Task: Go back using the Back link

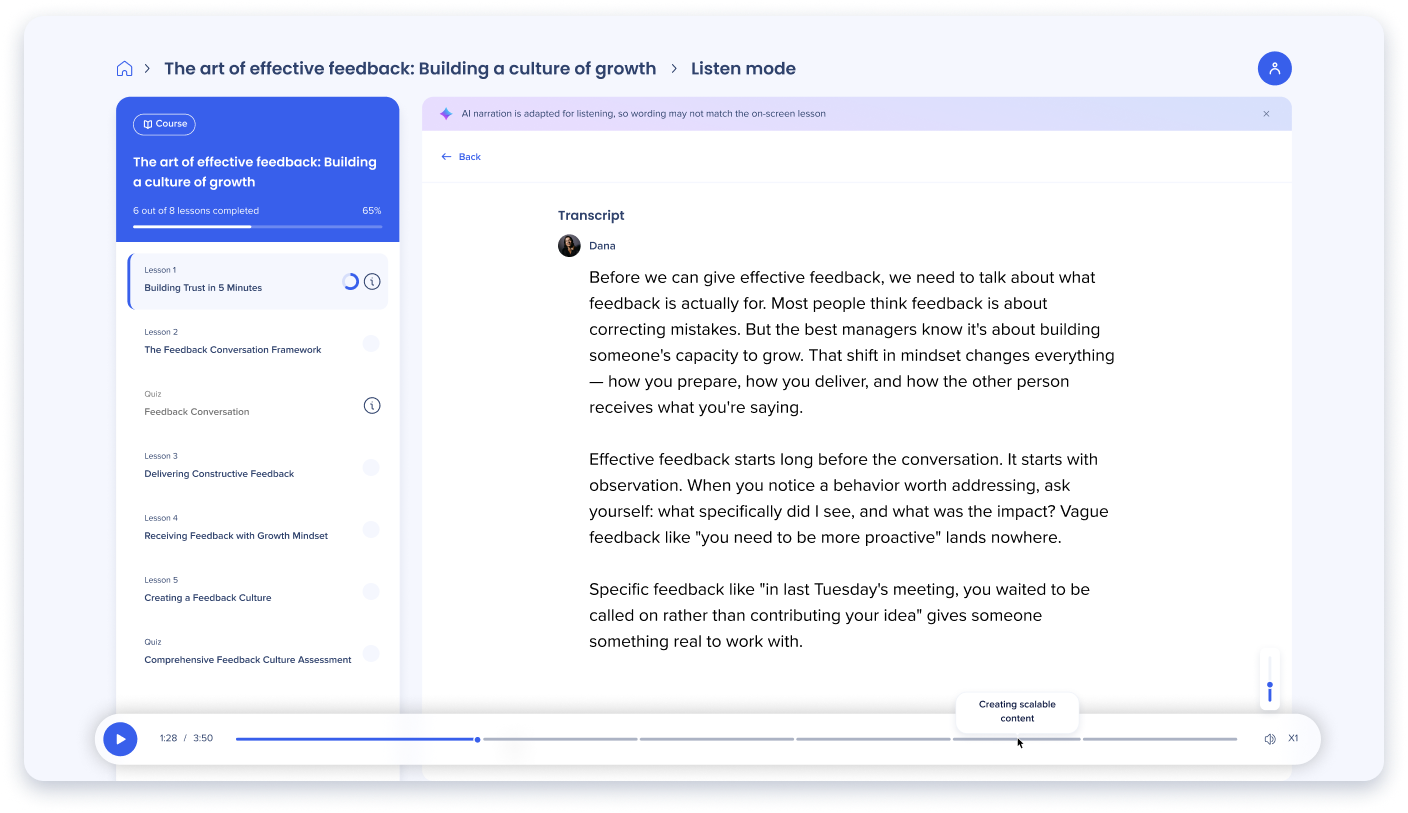Action: [461, 157]
